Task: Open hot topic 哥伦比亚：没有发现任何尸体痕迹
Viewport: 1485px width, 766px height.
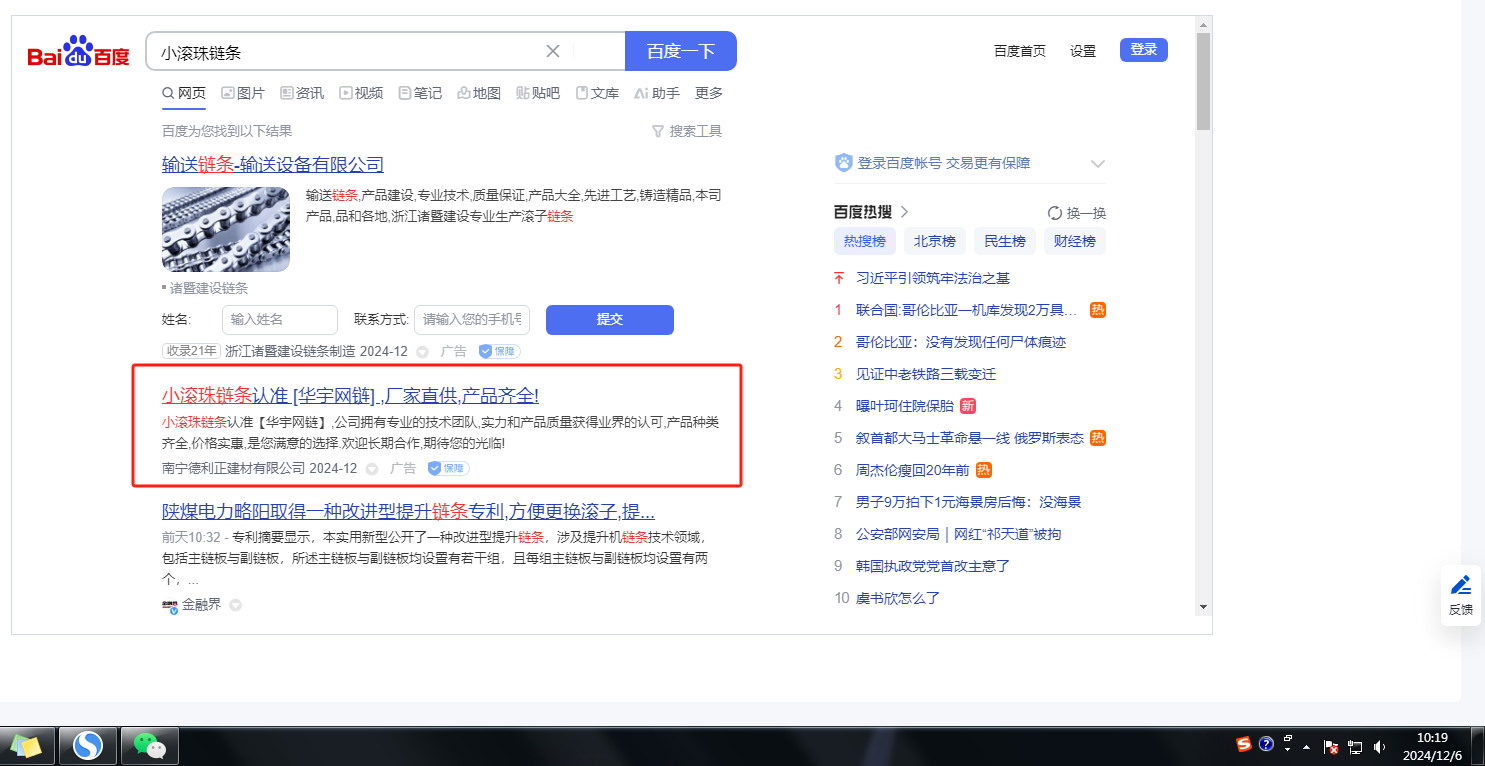Action: click(961, 342)
